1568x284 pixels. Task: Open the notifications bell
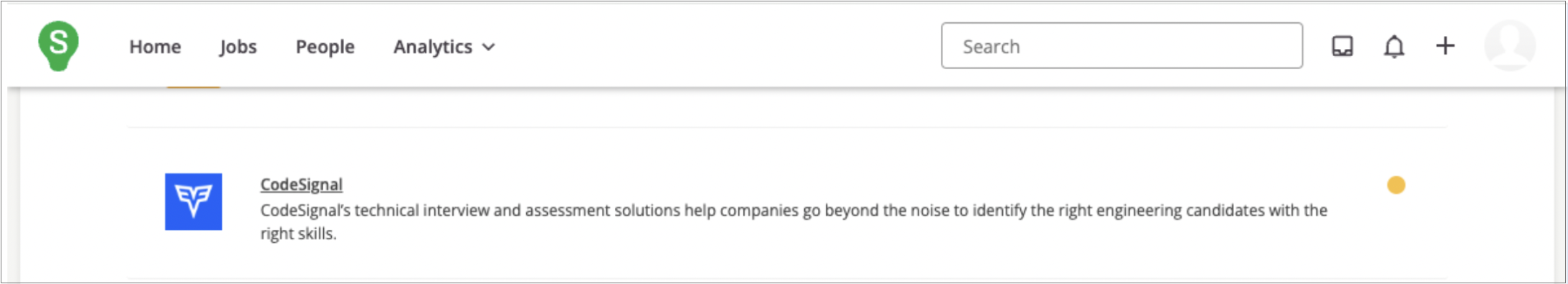click(1394, 46)
